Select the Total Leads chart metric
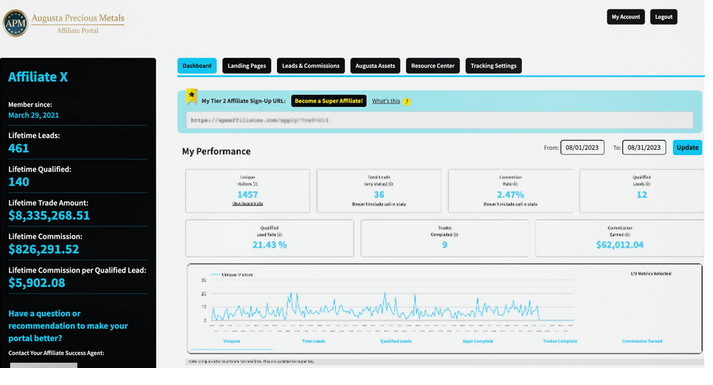The image size is (713, 385). pyautogui.click(x=314, y=341)
